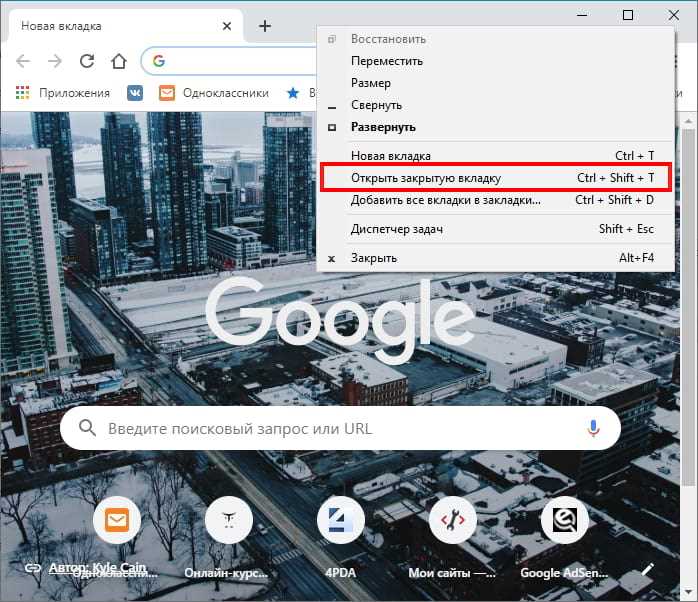This screenshot has height=602, width=698.
Task: Open the Google AdSense shortcut tile
Action: [x=564, y=520]
